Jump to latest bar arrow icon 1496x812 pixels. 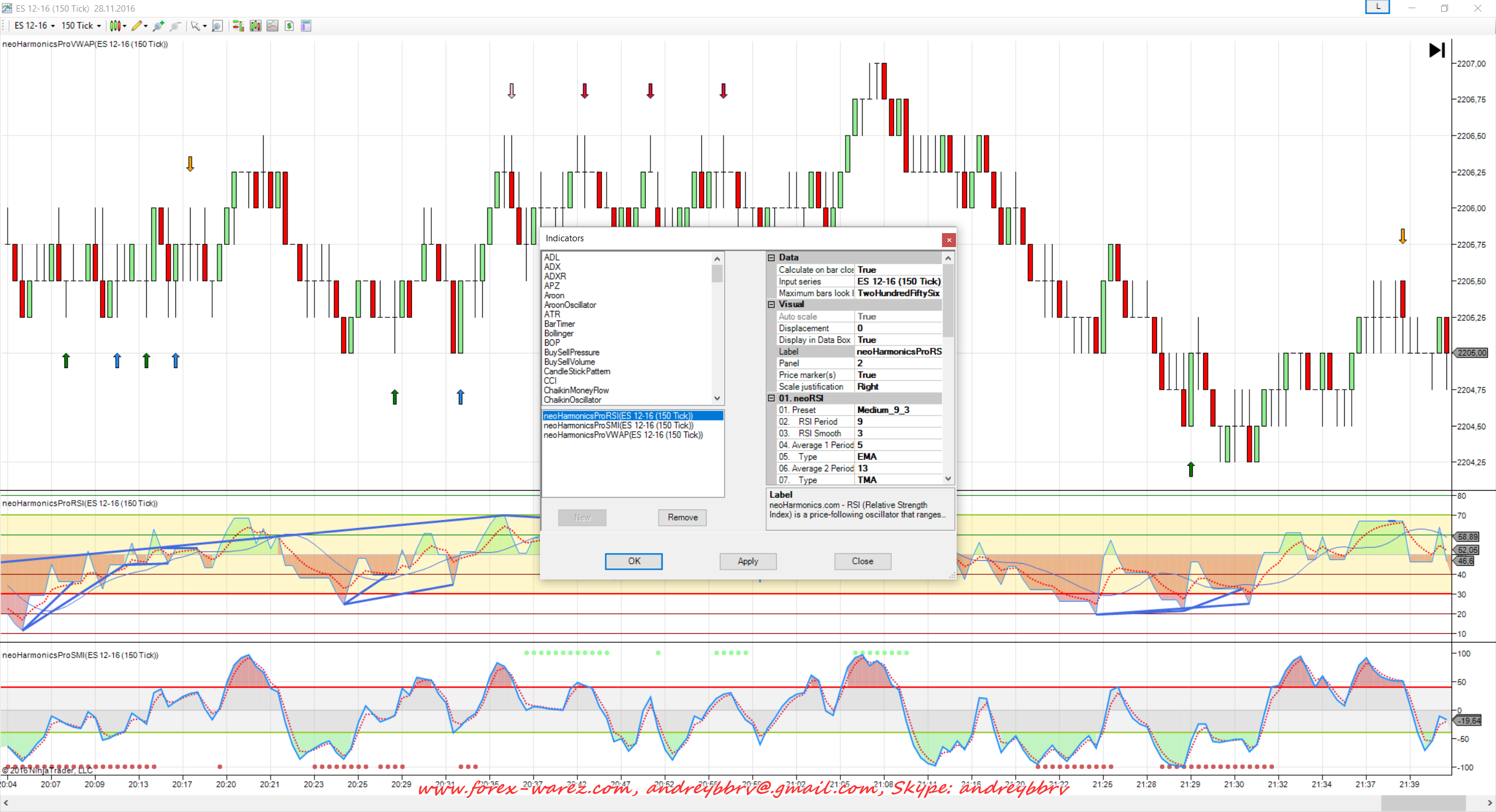click(1436, 50)
